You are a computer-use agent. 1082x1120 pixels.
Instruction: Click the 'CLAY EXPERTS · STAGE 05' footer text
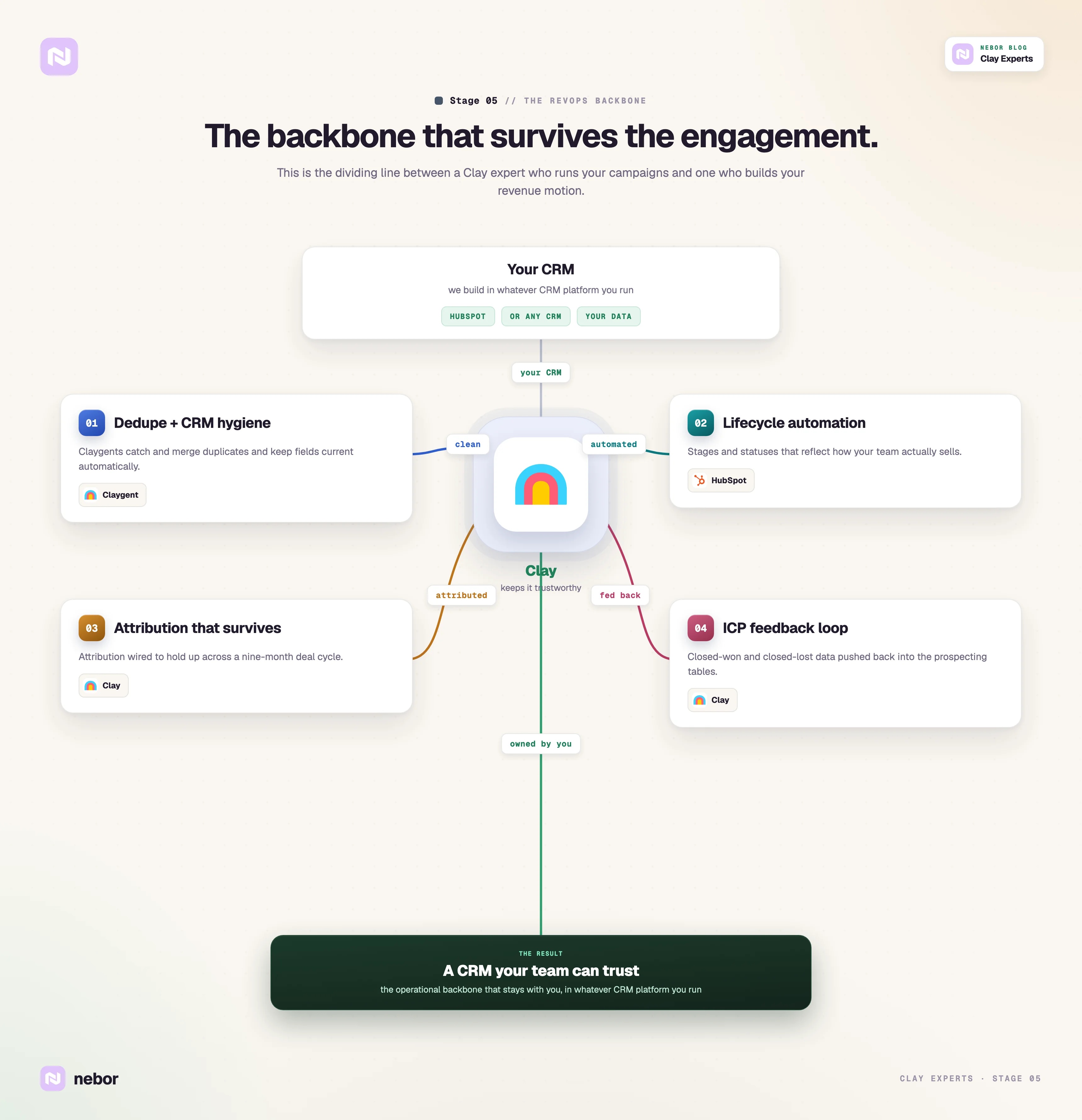click(970, 1078)
